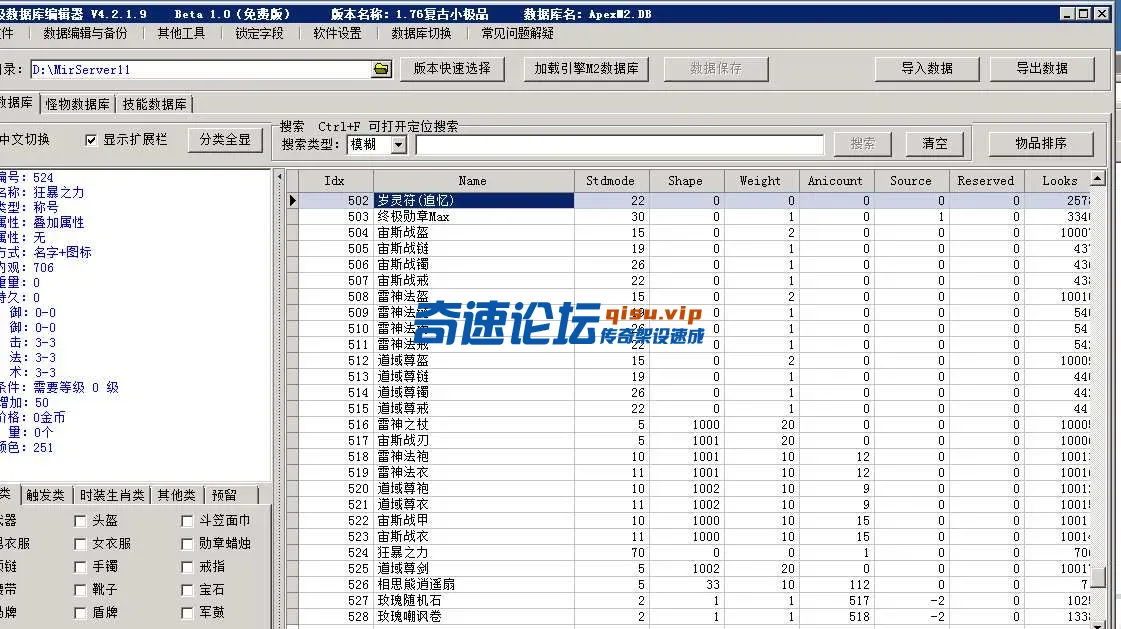Sort by the Reserved column header
Screen dimensions: 1121x629
point(985,181)
